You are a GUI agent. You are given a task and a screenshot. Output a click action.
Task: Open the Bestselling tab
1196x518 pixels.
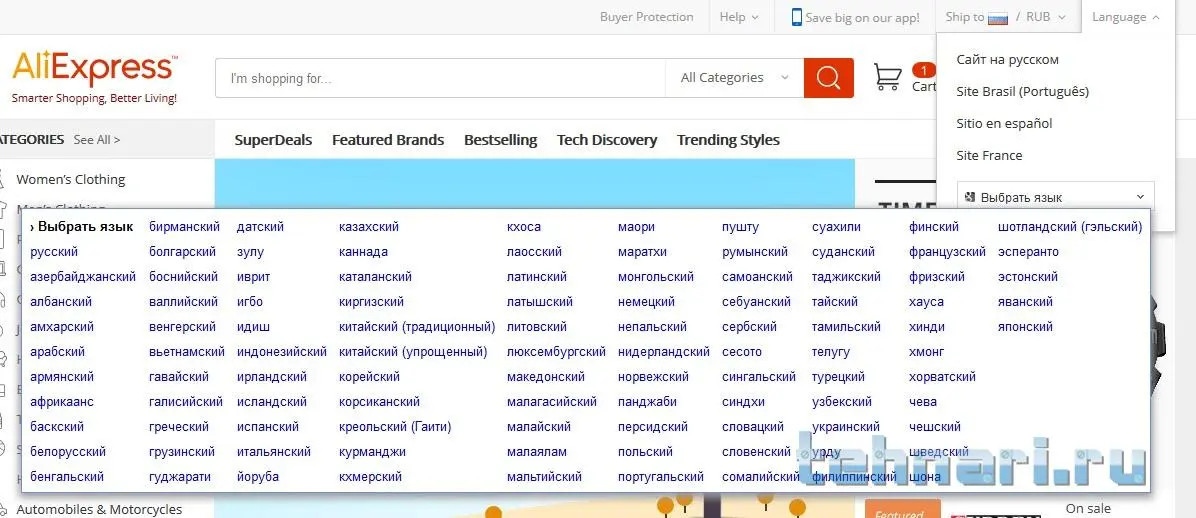500,140
